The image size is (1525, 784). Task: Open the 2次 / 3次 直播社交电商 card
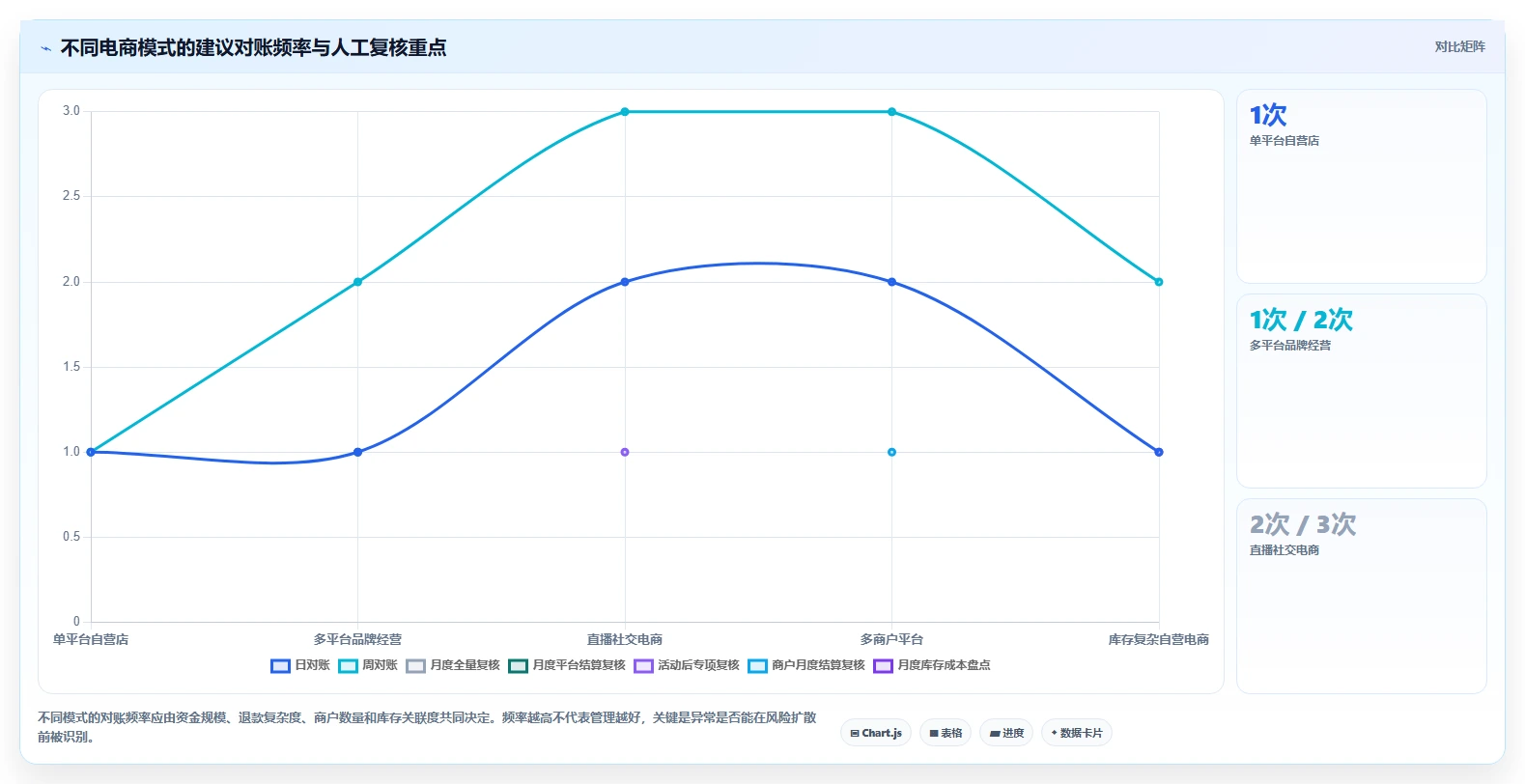tap(1362, 596)
